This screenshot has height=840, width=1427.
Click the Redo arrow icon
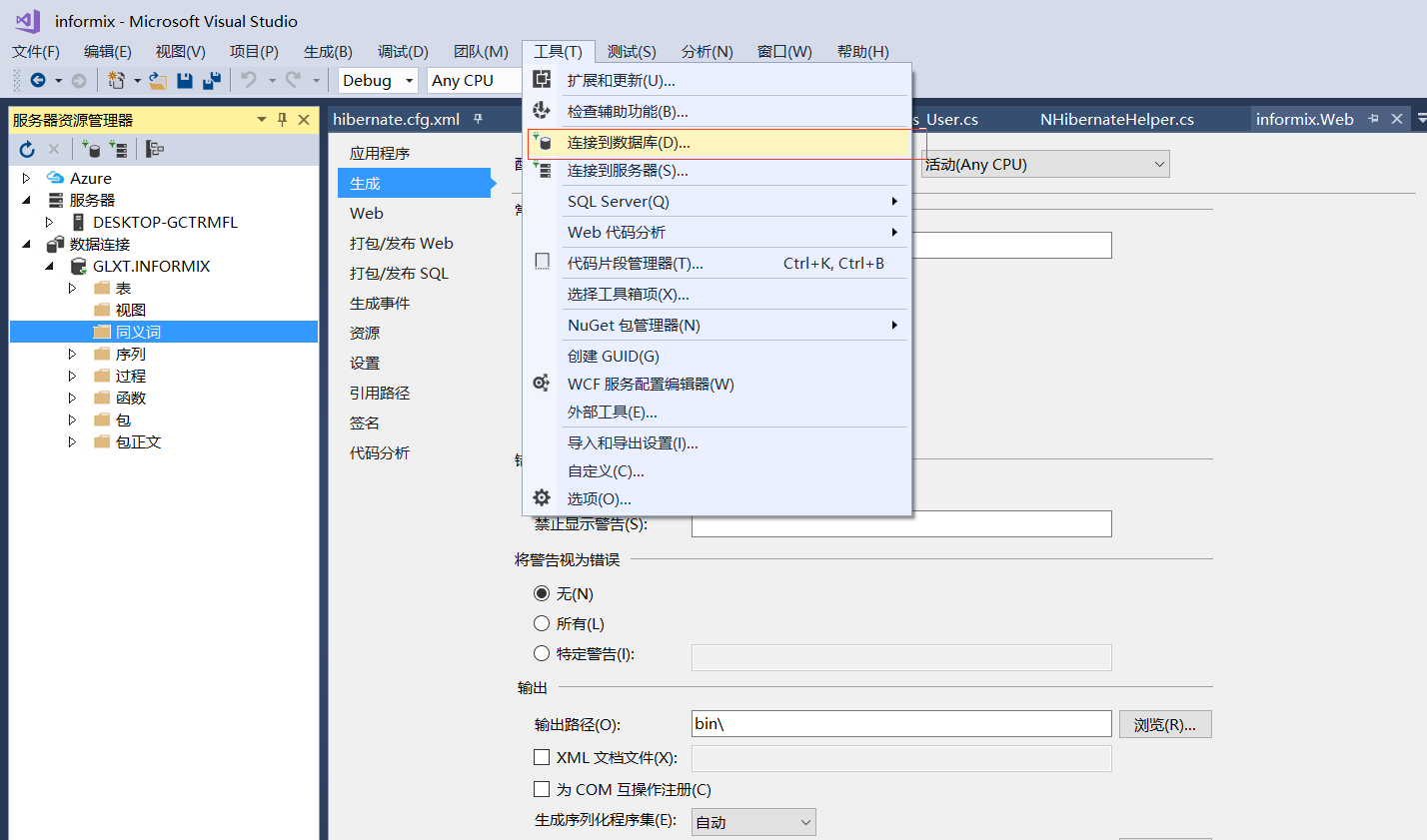(294, 80)
